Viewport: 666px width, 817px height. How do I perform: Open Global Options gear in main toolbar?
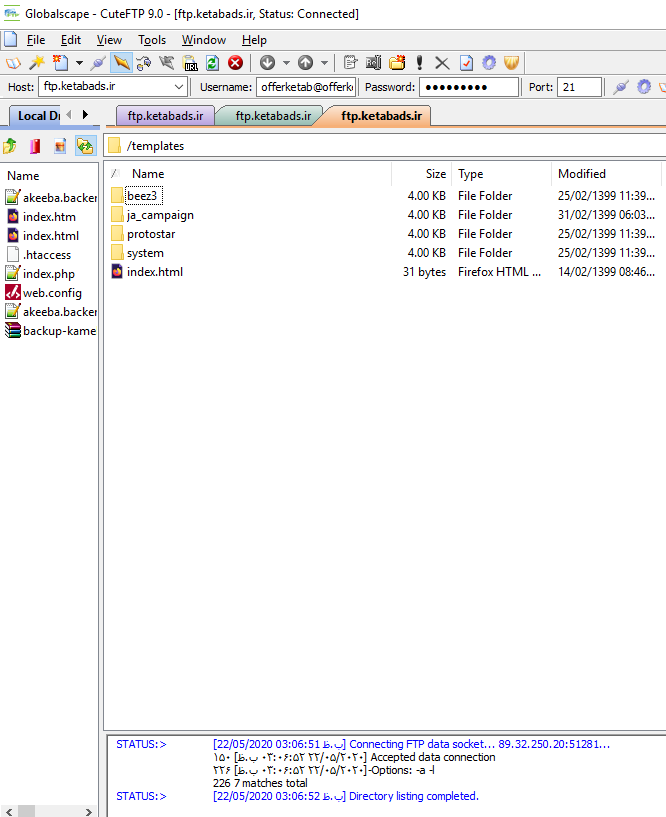[x=489, y=63]
